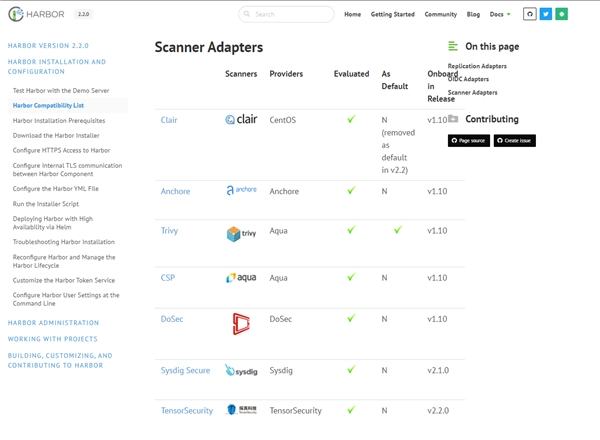Open the Trivy scanner link
Viewport: 600px width, 440px height.
[169, 230]
